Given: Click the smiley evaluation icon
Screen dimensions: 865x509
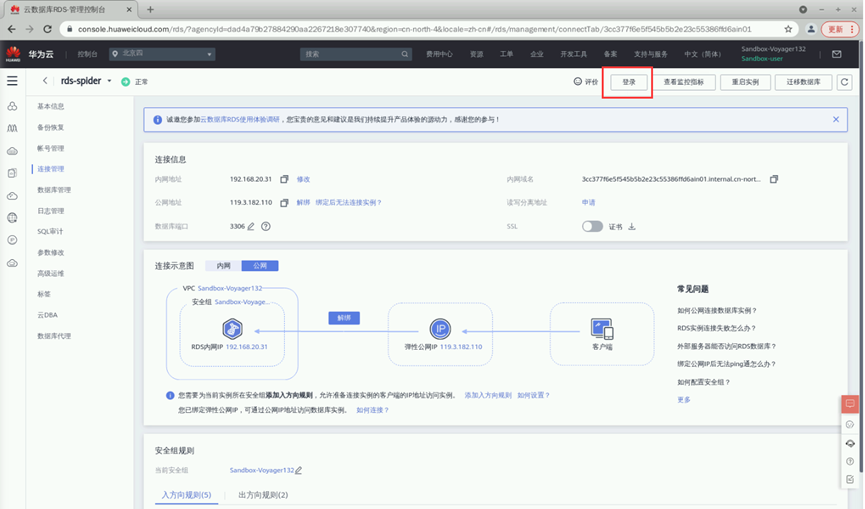Looking at the screenshot, I should 578,82.
